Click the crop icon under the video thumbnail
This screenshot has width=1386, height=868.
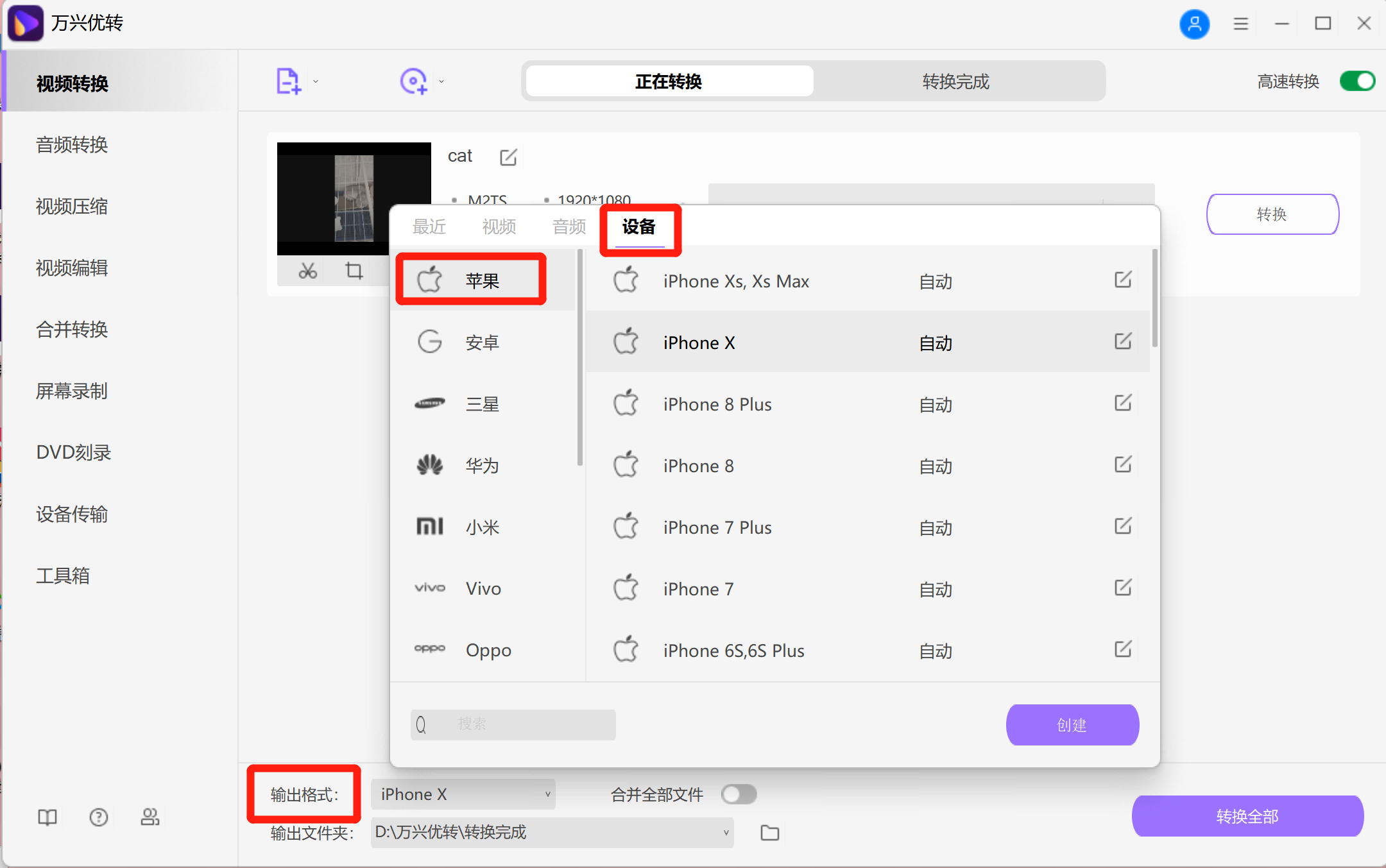(x=354, y=271)
